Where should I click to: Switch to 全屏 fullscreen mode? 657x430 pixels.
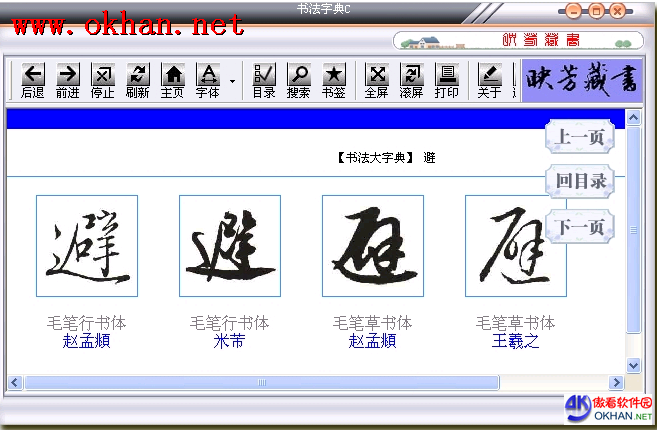pyautogui.click(x=377, y=80)
